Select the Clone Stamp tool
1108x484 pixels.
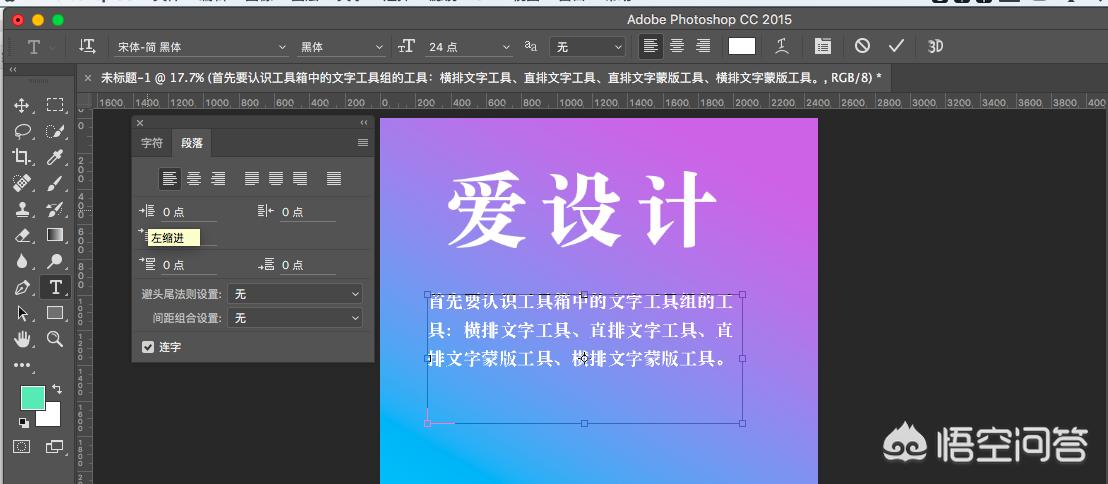pos(22,209)
